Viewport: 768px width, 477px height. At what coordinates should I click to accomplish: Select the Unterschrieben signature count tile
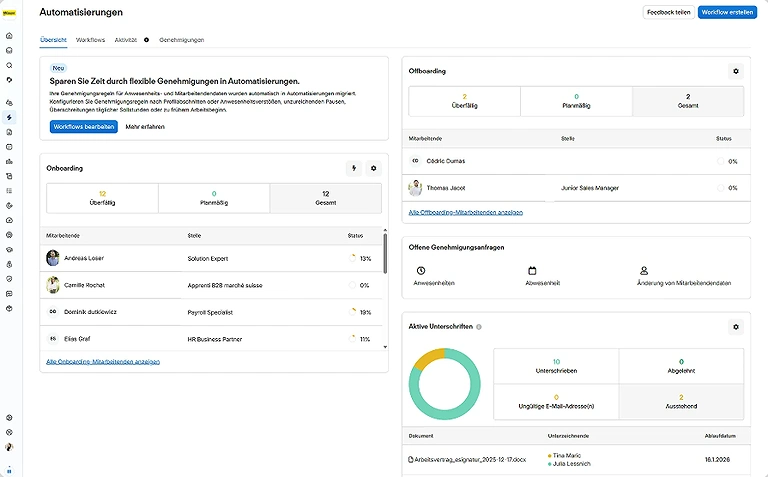tap(556, 366)
